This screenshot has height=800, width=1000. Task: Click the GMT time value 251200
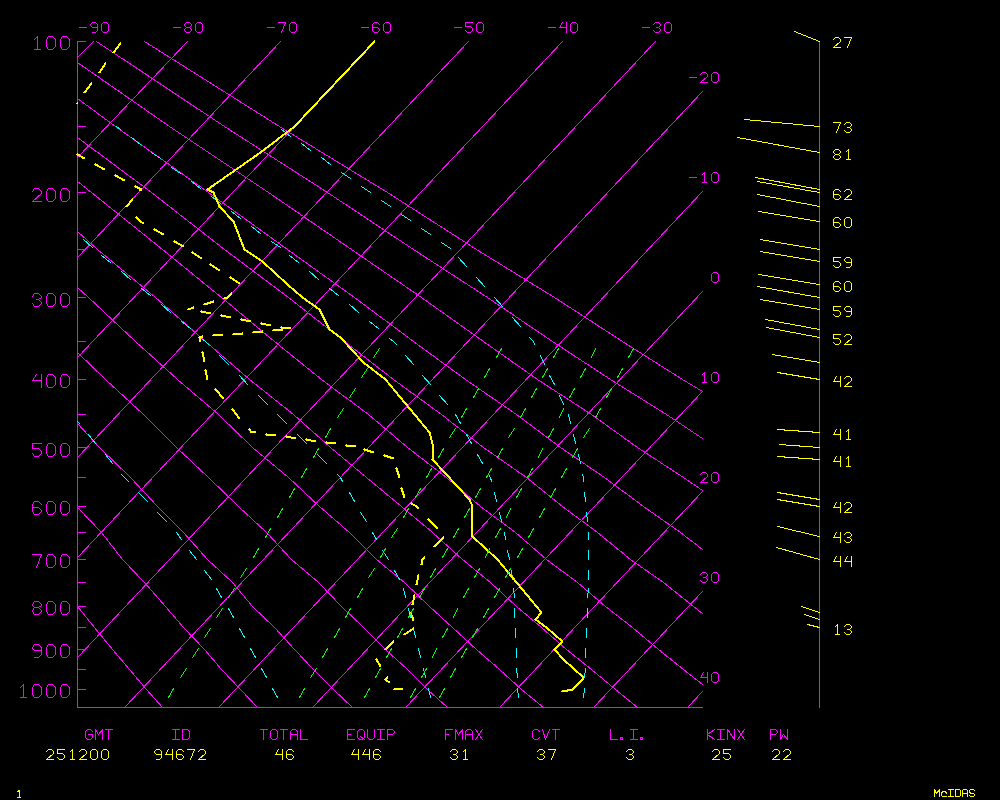(77, 755)
